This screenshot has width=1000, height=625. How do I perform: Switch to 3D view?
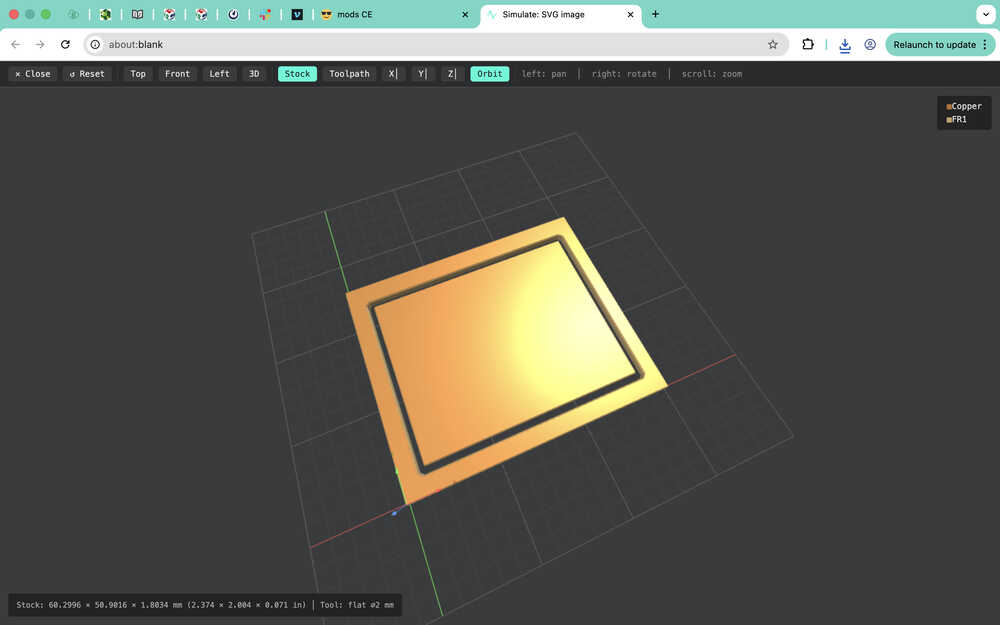coord(254,74)
